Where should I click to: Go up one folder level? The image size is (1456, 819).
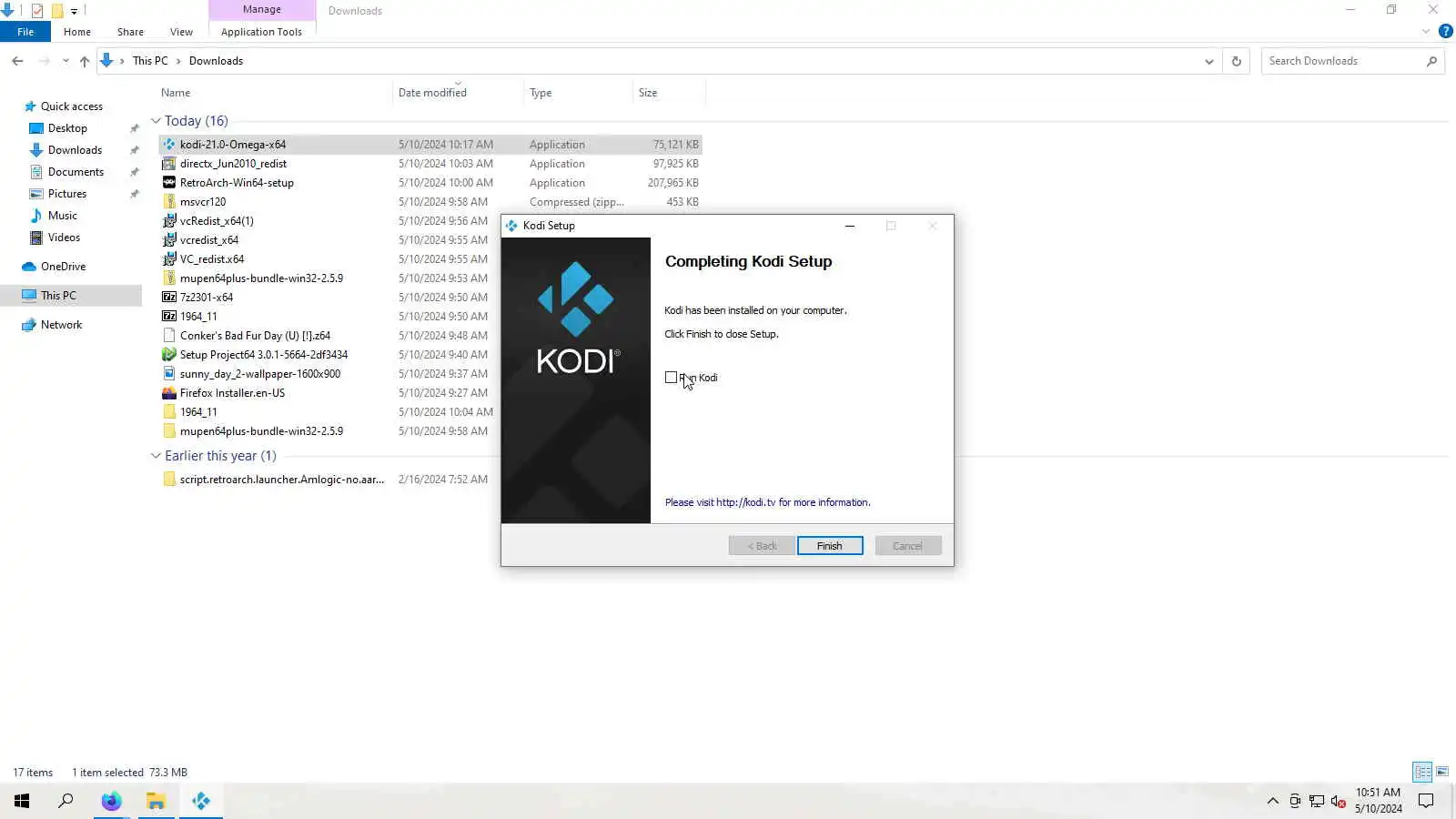[x=85, y=61]
